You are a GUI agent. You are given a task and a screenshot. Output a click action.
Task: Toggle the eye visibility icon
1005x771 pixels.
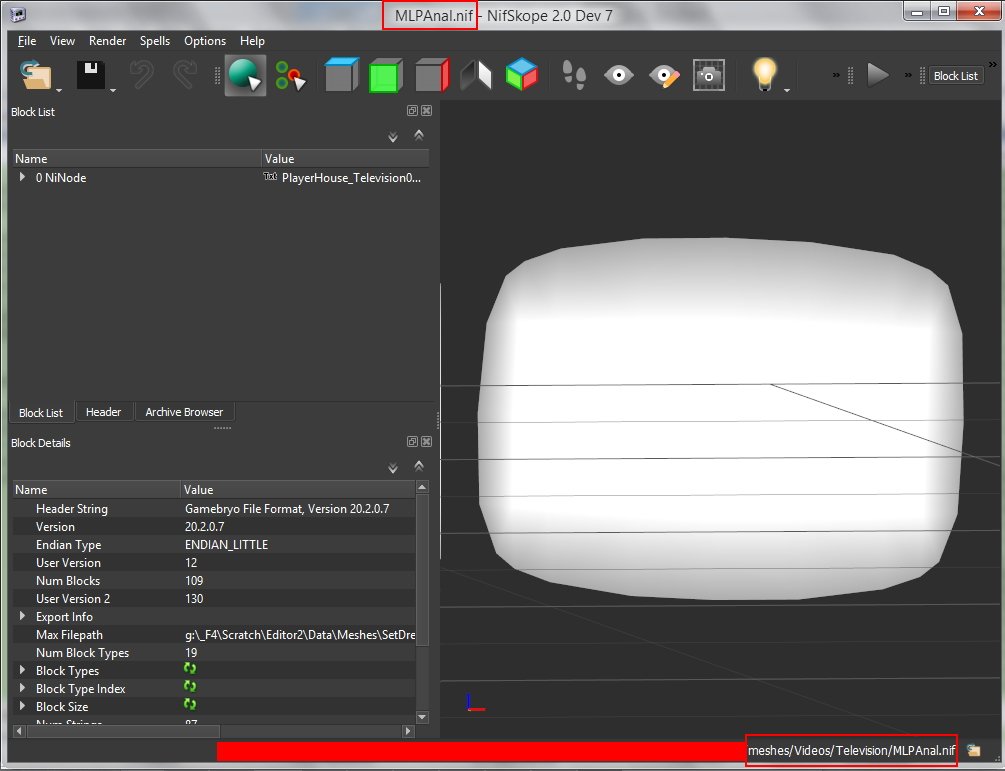pyautogui.click(x=619, y=76)
